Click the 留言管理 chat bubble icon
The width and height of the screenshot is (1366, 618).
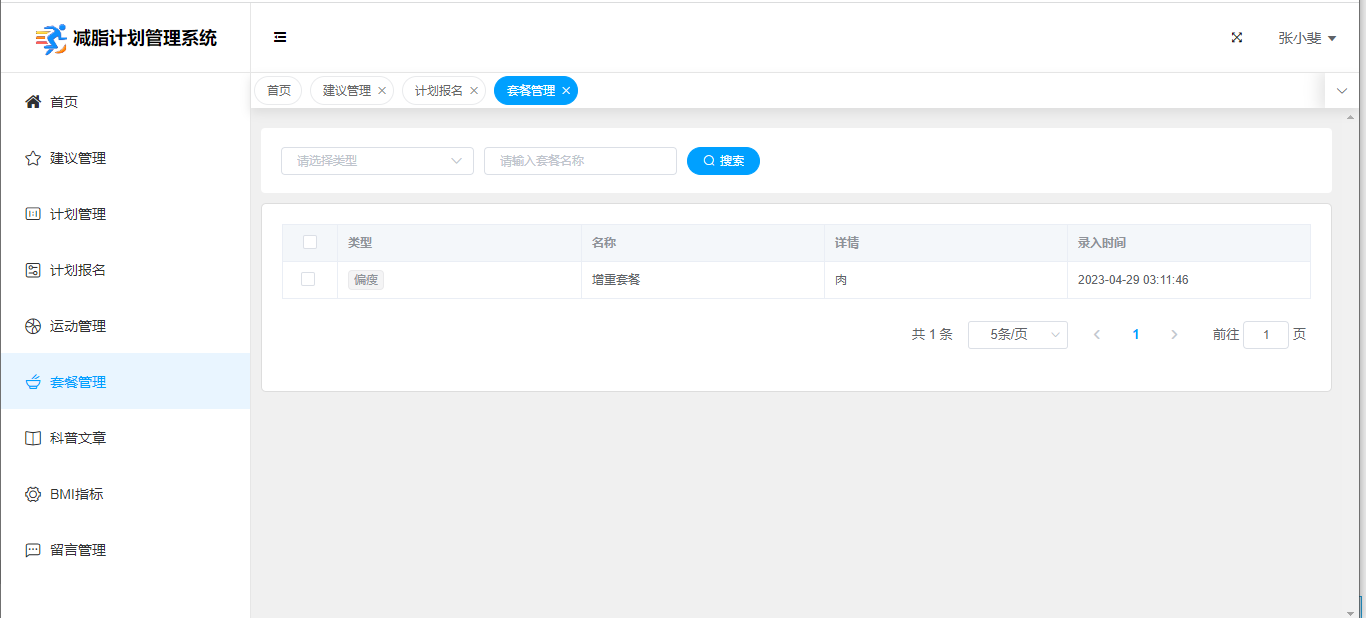click(x=33, y=550)
